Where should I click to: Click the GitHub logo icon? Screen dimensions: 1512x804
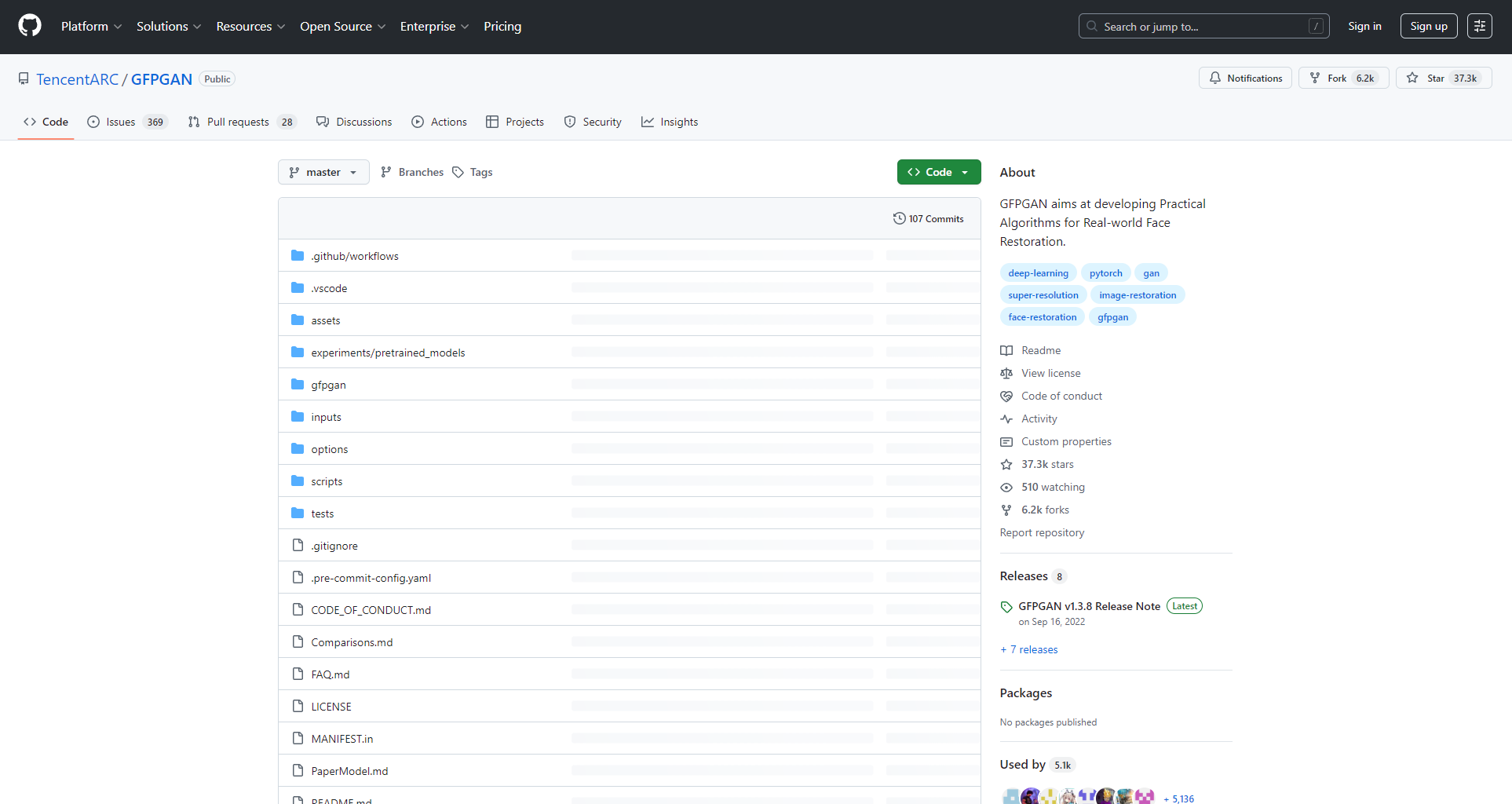(30, 26)
